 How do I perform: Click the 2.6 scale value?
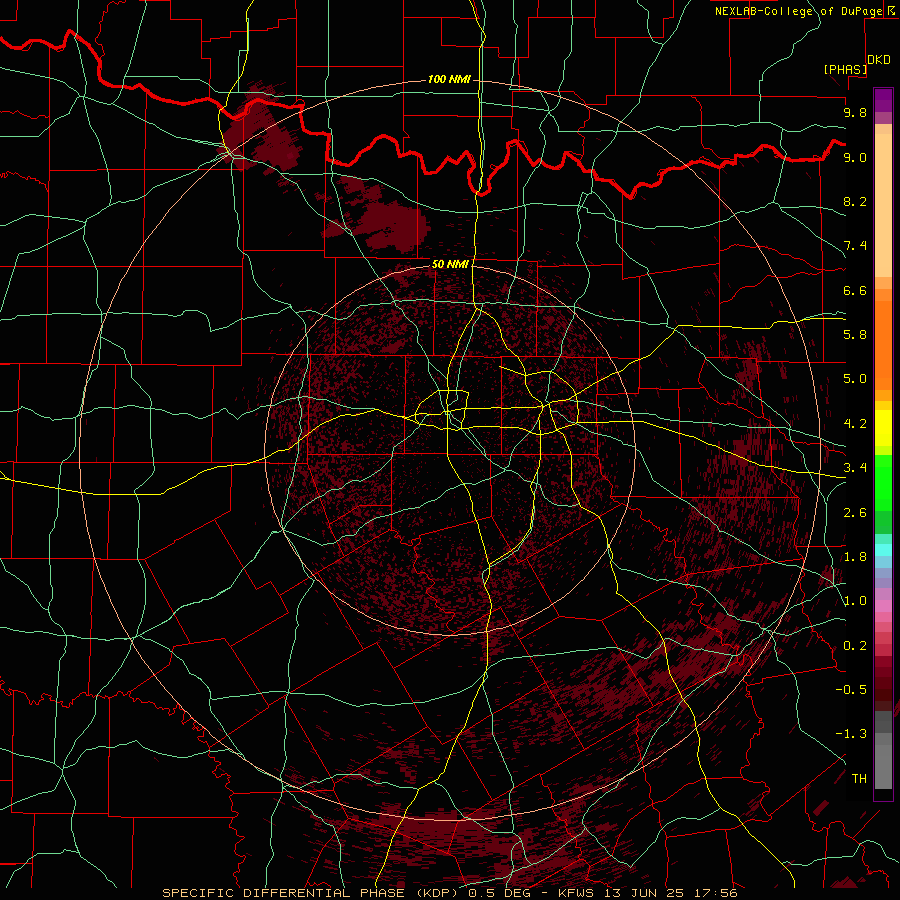pos(855,513)
